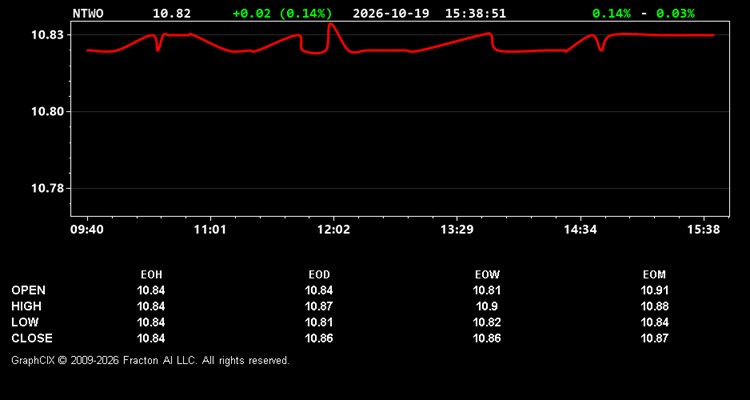
Task: Select the EOH CLOSE value 10.84
Action: [x=151, y=338]
